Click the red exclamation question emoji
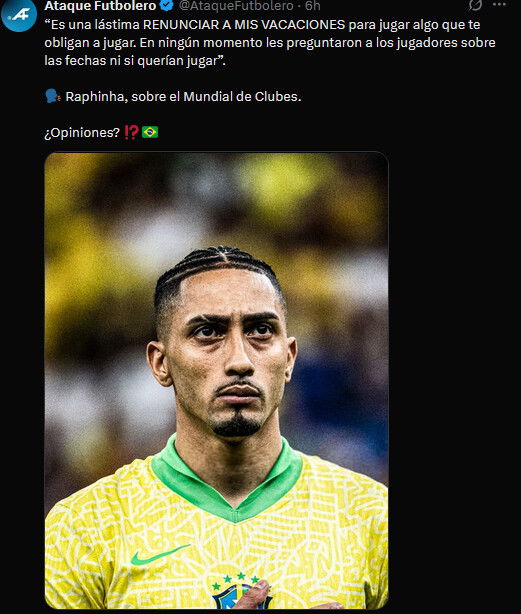Screen dimensions: 521x614 [131, 132]
